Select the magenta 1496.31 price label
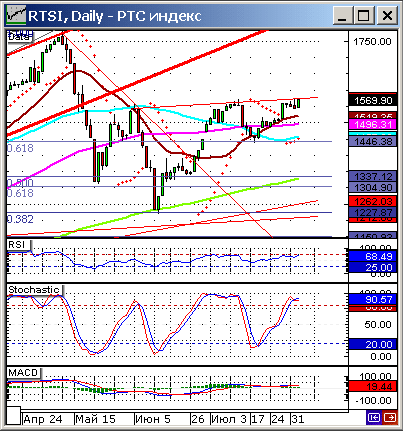 [x=373, y=125]
